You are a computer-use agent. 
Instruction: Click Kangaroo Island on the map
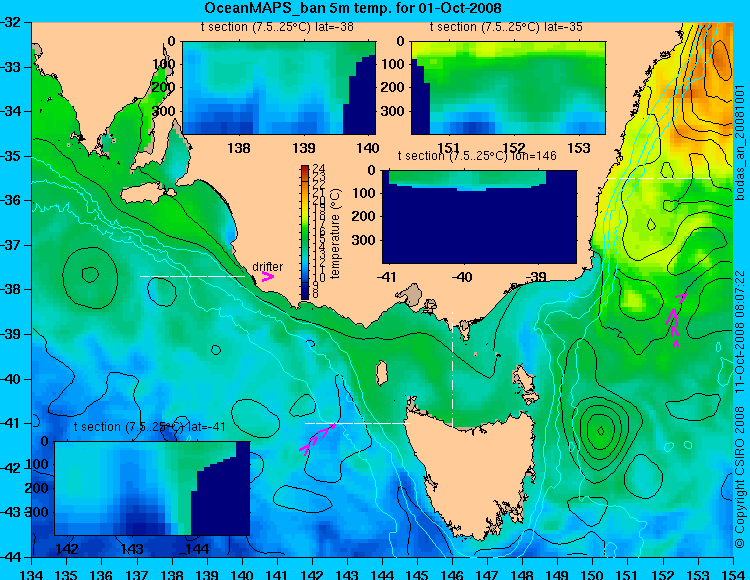click(143, 194)
